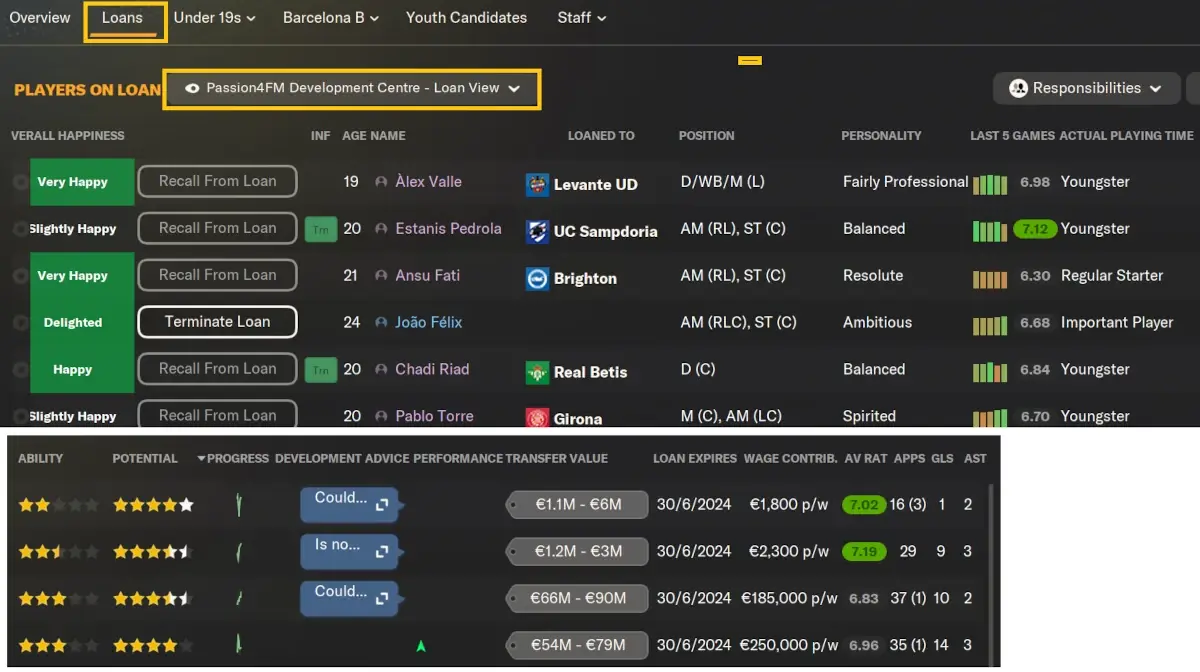Toggle row selector for Estanis Pedrola
1200x672 pixels.
[x=20, y=229]
